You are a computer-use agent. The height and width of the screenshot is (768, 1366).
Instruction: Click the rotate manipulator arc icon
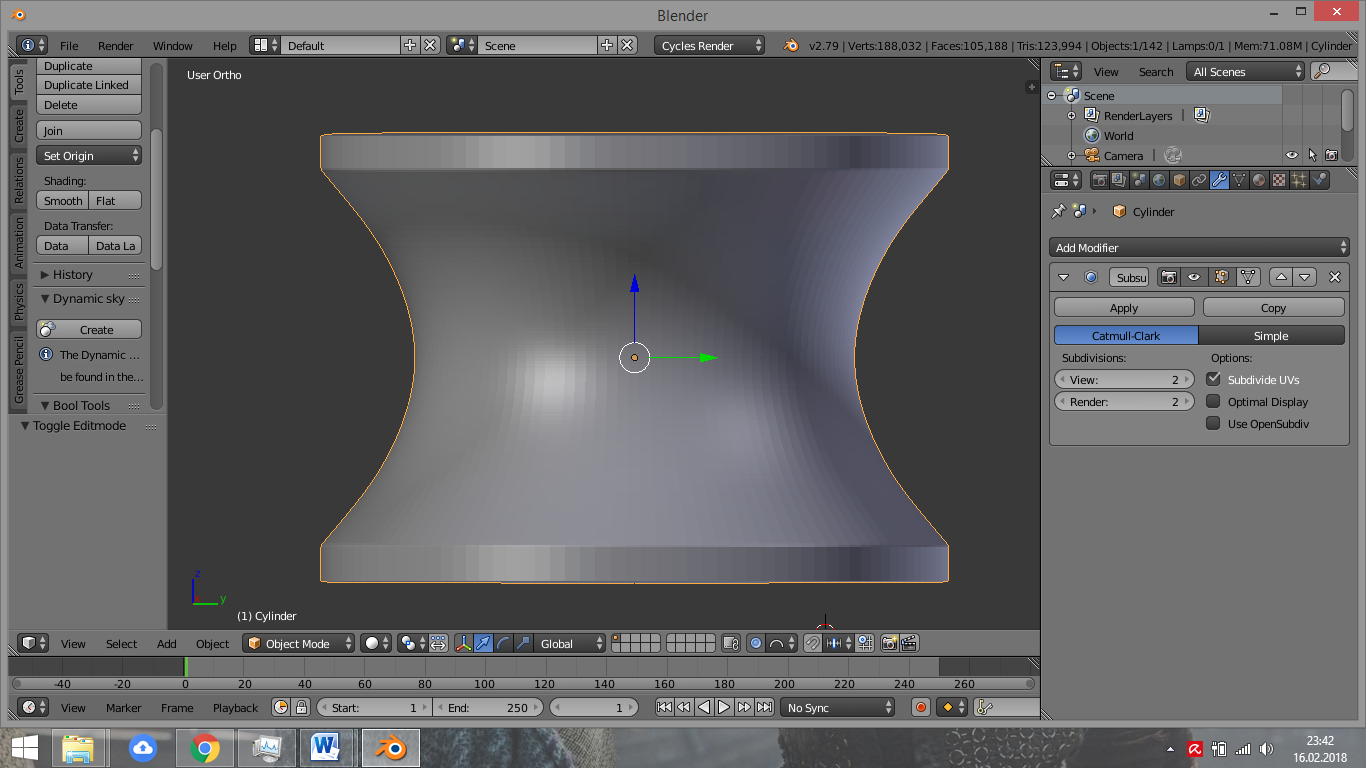coord(504,643)
